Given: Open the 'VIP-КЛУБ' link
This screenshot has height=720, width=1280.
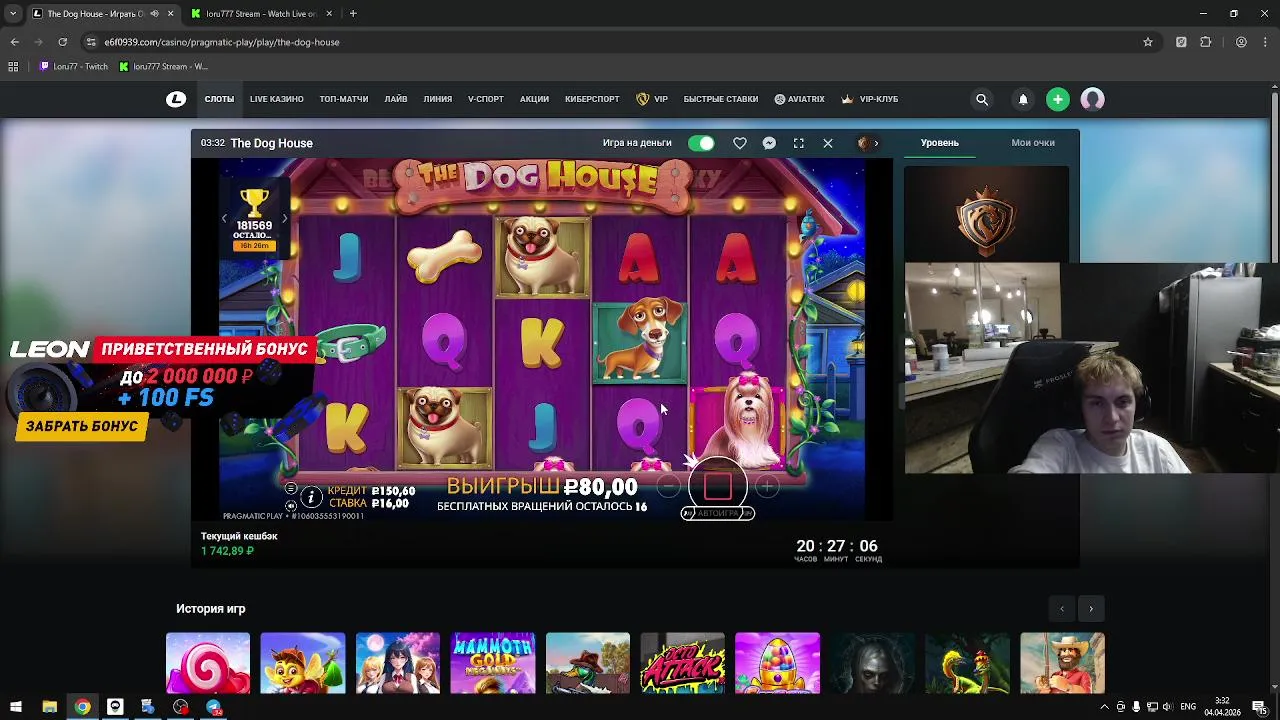Looking at the screenshot, I should (870, 99).
